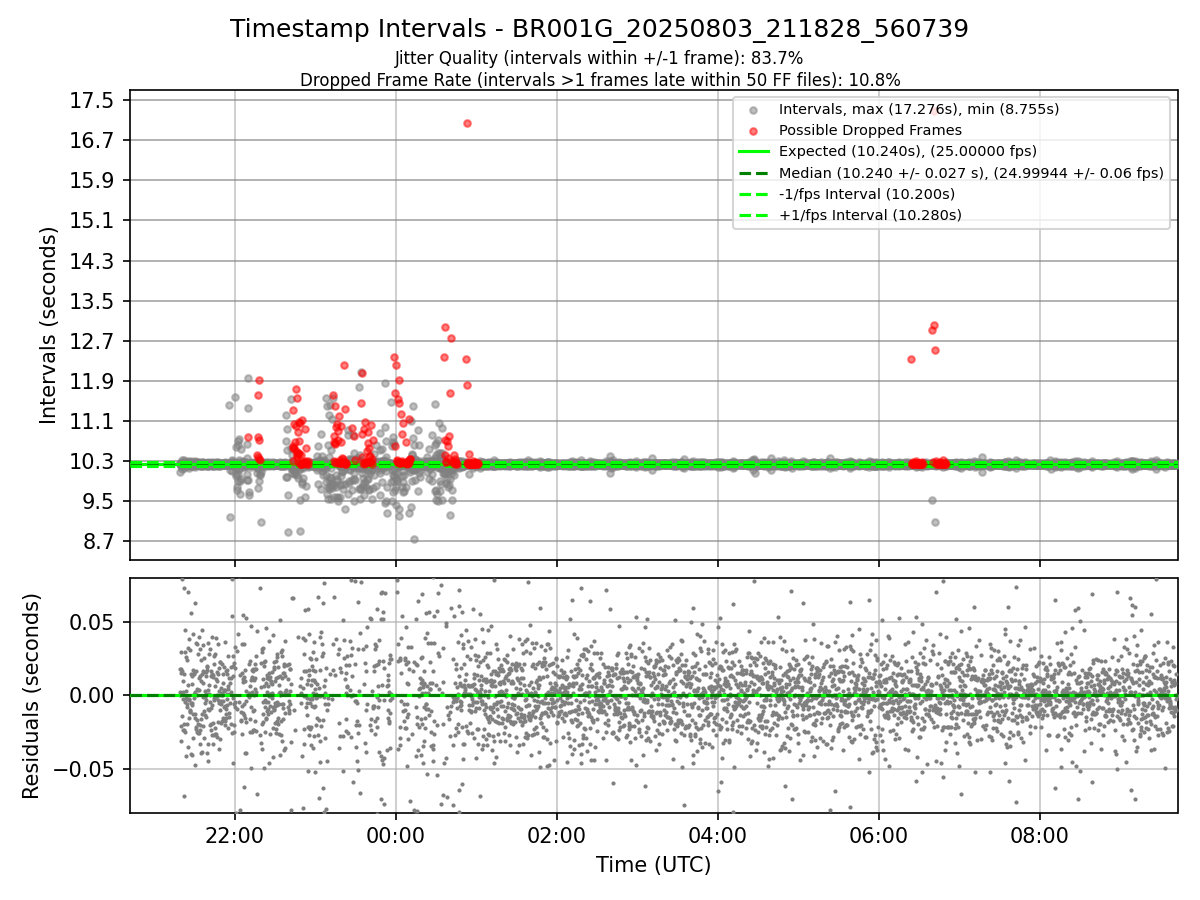This screenshot has width=1200, height=900.
Task: Click the 15.9 y-axis tick label
Action: tap(94, 180)
